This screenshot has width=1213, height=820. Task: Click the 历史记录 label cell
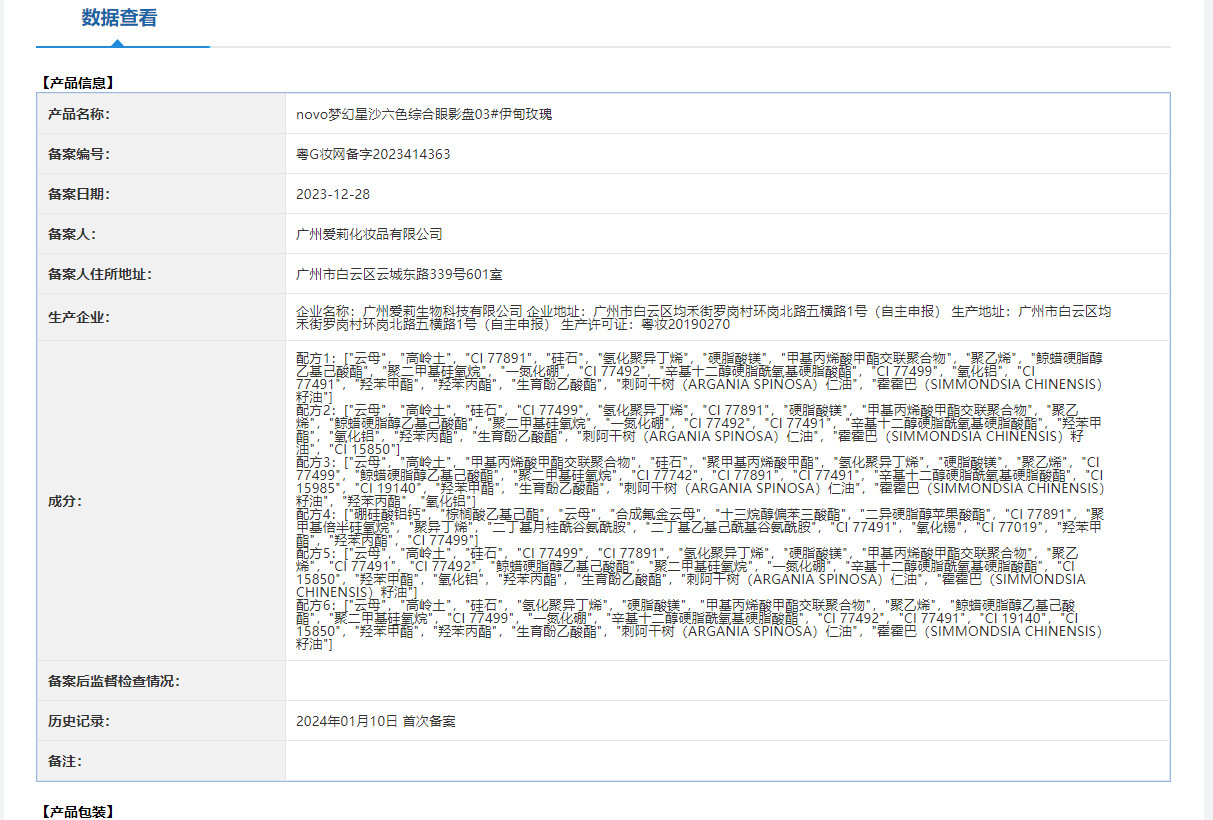(x=161, y=721)
